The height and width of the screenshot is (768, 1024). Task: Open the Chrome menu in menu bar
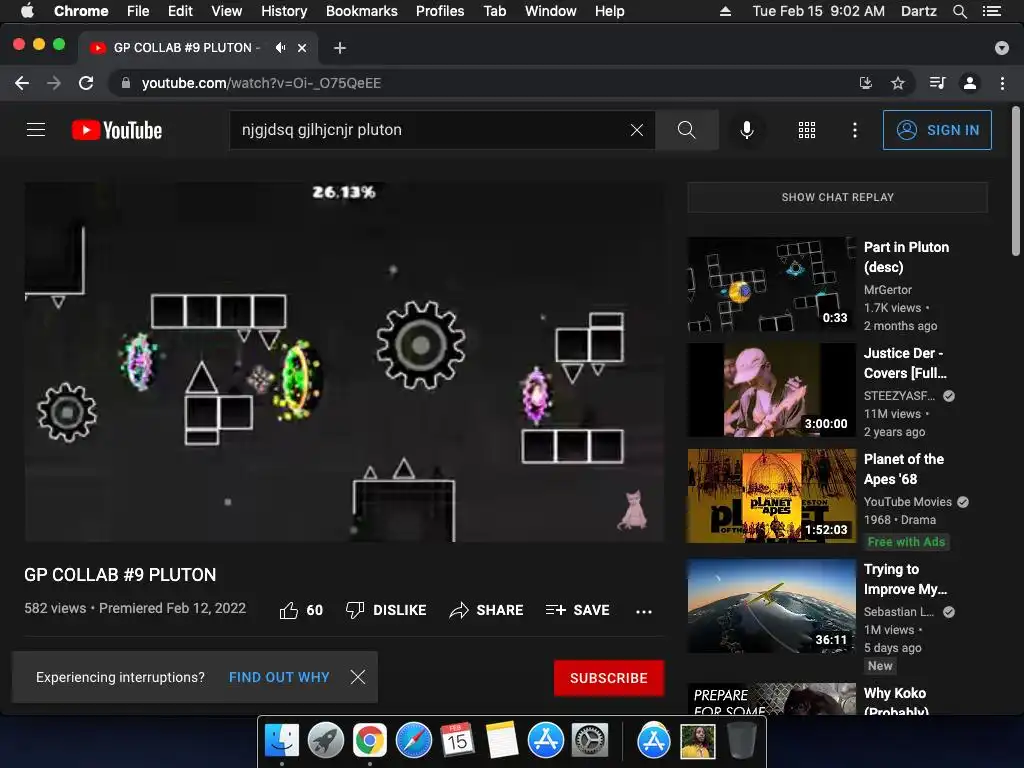click(81, 11)
